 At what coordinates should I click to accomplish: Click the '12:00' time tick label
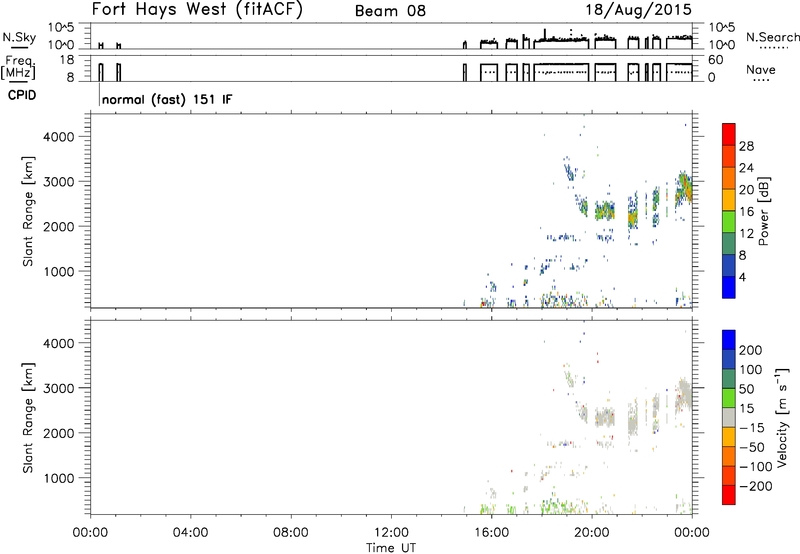click(x=391, y=533)
